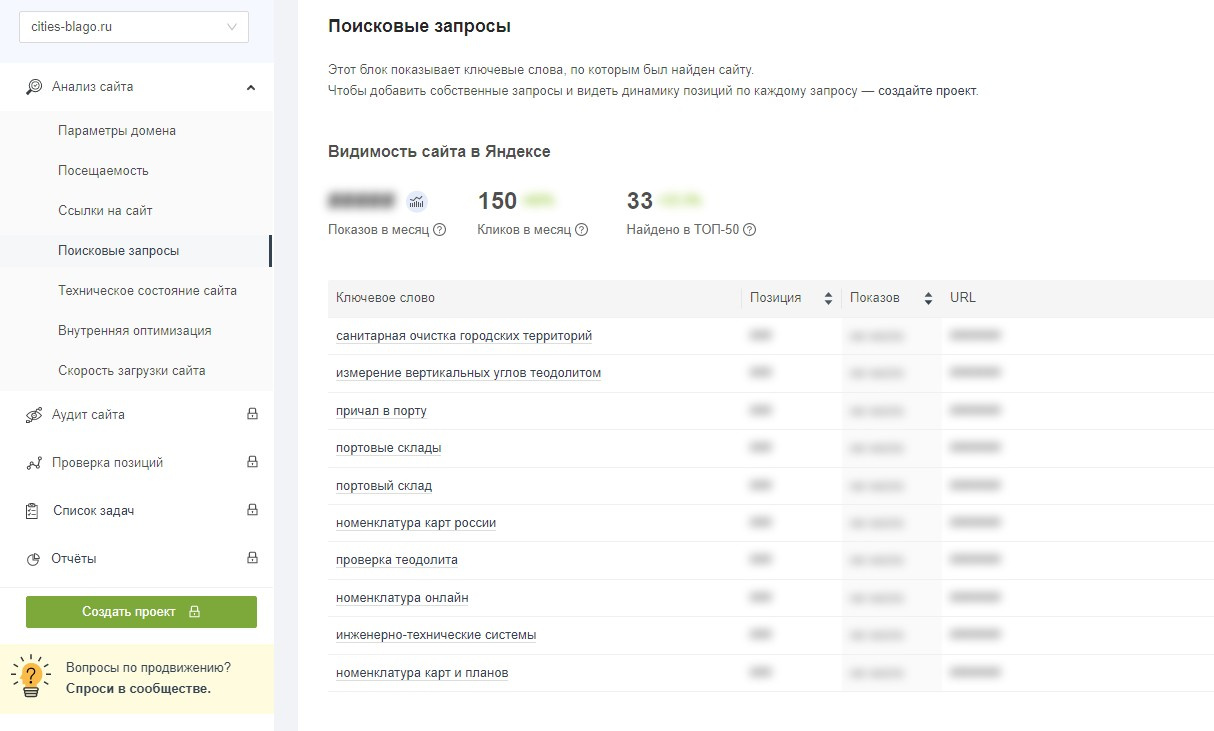Open the Спроси в сообществе link
Screen dimensions: 1214x731
pyautogui.click(x=139, y=688)
